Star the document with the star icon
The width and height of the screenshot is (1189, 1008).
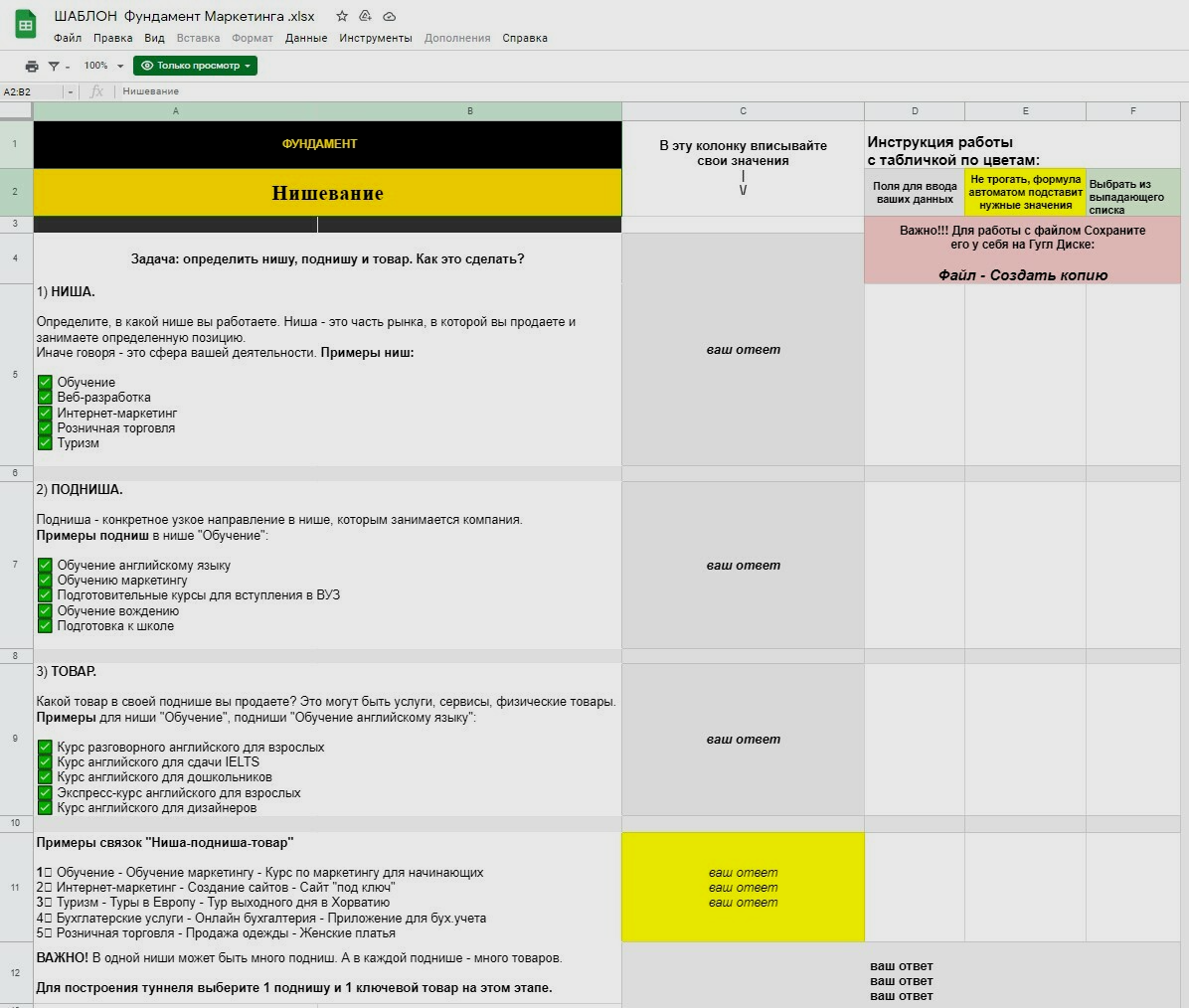click(x=342, y=16)
